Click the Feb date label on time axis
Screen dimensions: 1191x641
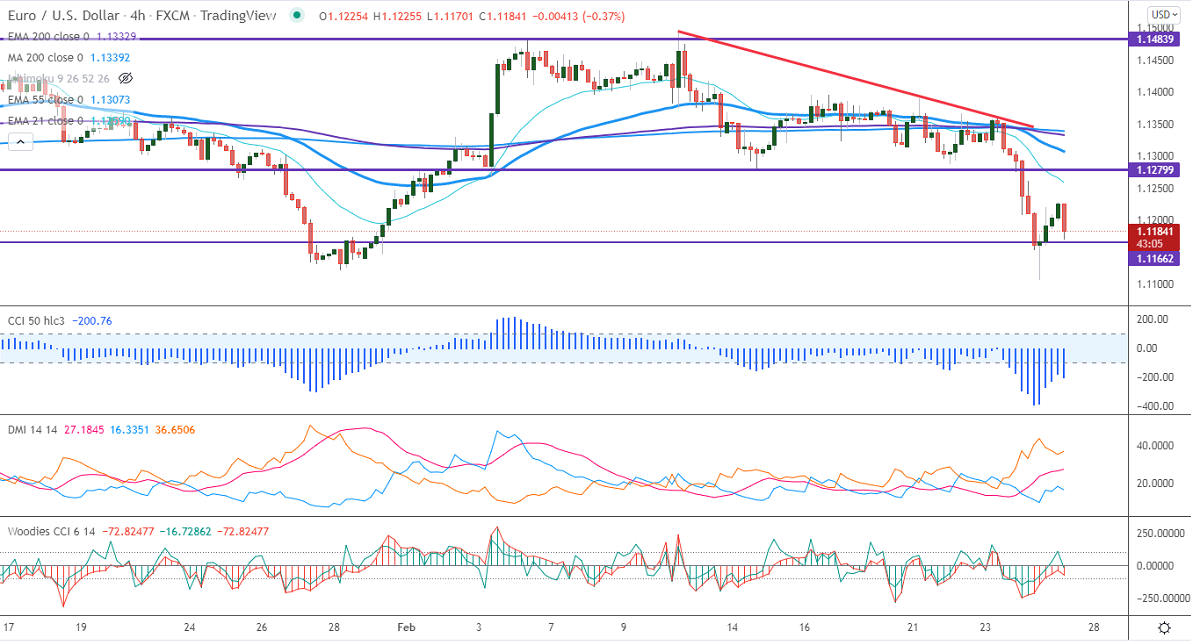[x=406, y=627]
